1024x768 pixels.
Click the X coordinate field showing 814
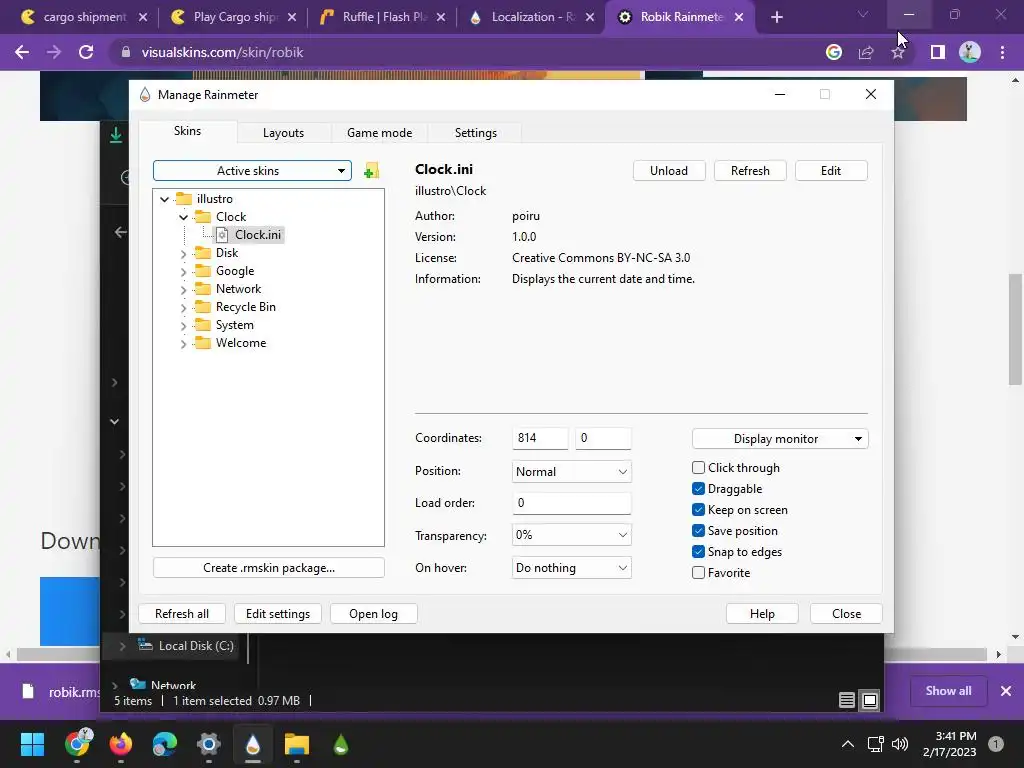click(x=540, y=438)
